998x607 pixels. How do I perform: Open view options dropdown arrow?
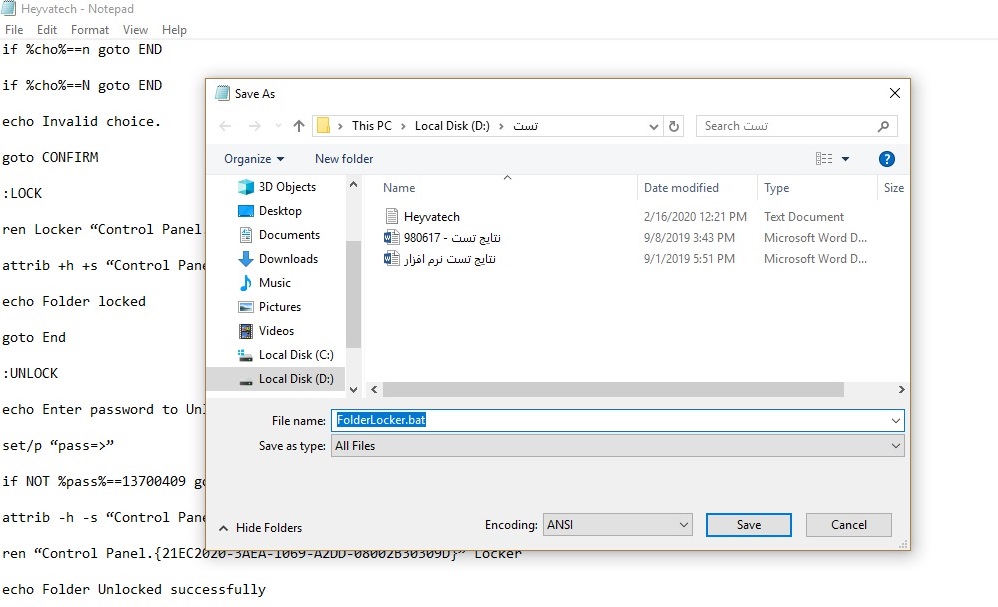click(x=845, y=159)
